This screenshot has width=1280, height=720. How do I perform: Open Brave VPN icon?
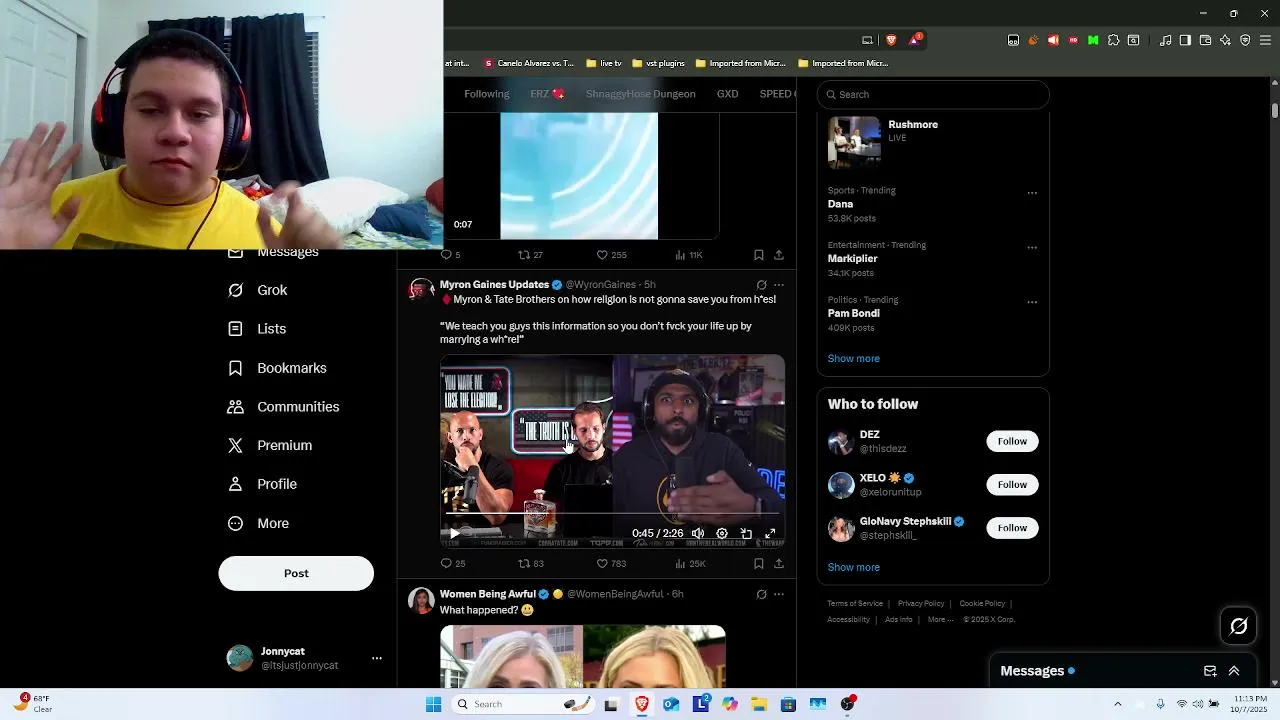coord(1245,40)
